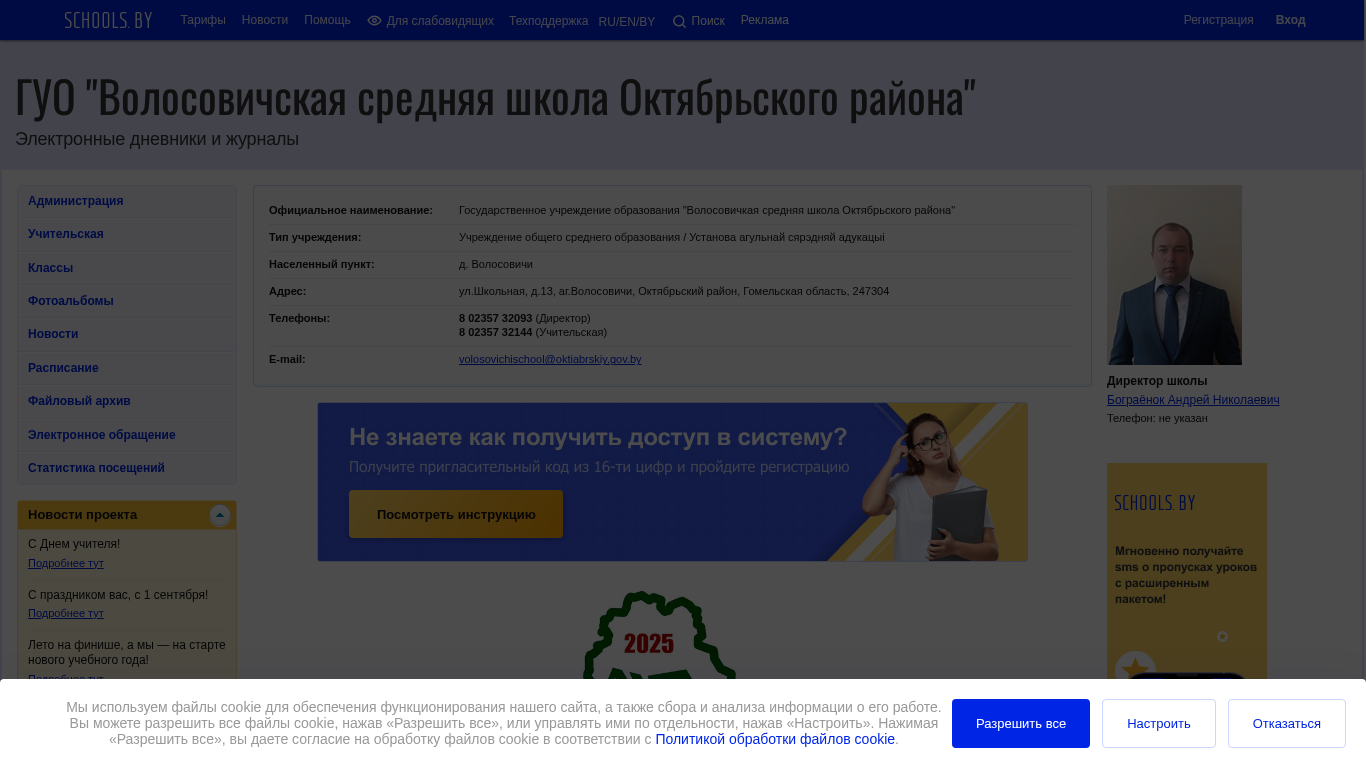Click the eye icon for visually impaired mode
The image size is (1366, 768).
pos(374,21)
